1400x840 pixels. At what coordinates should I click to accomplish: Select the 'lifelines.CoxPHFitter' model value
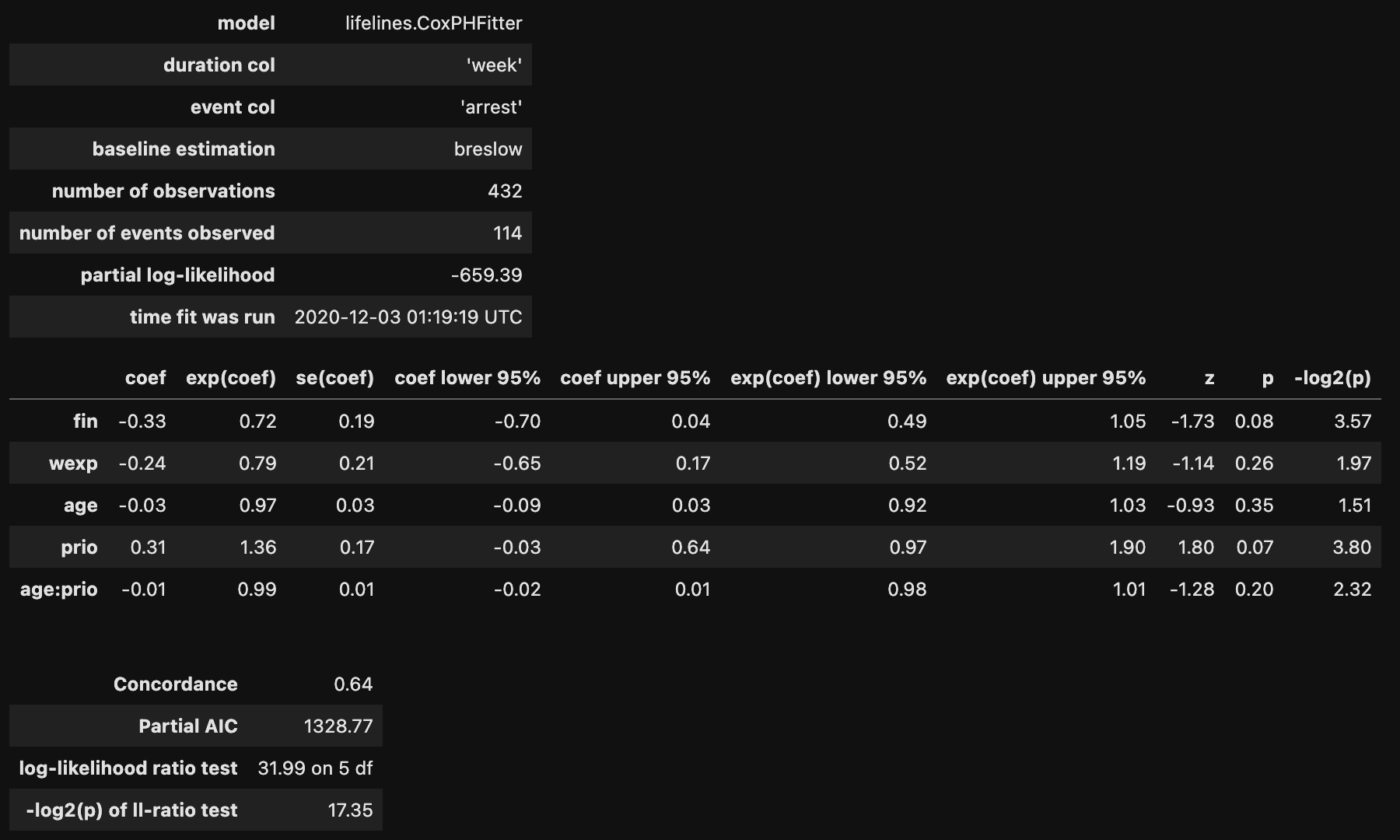pos(433,23)
